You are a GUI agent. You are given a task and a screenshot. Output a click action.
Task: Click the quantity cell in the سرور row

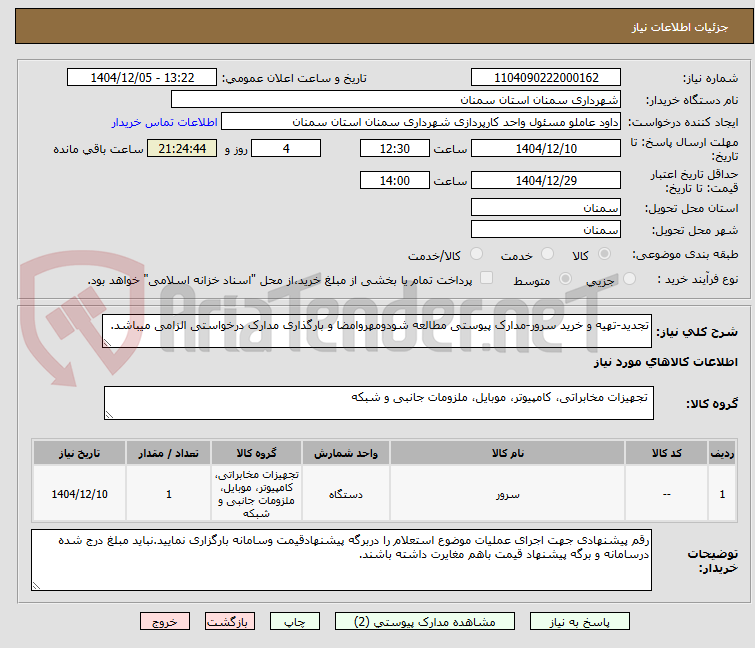point(169,493)
